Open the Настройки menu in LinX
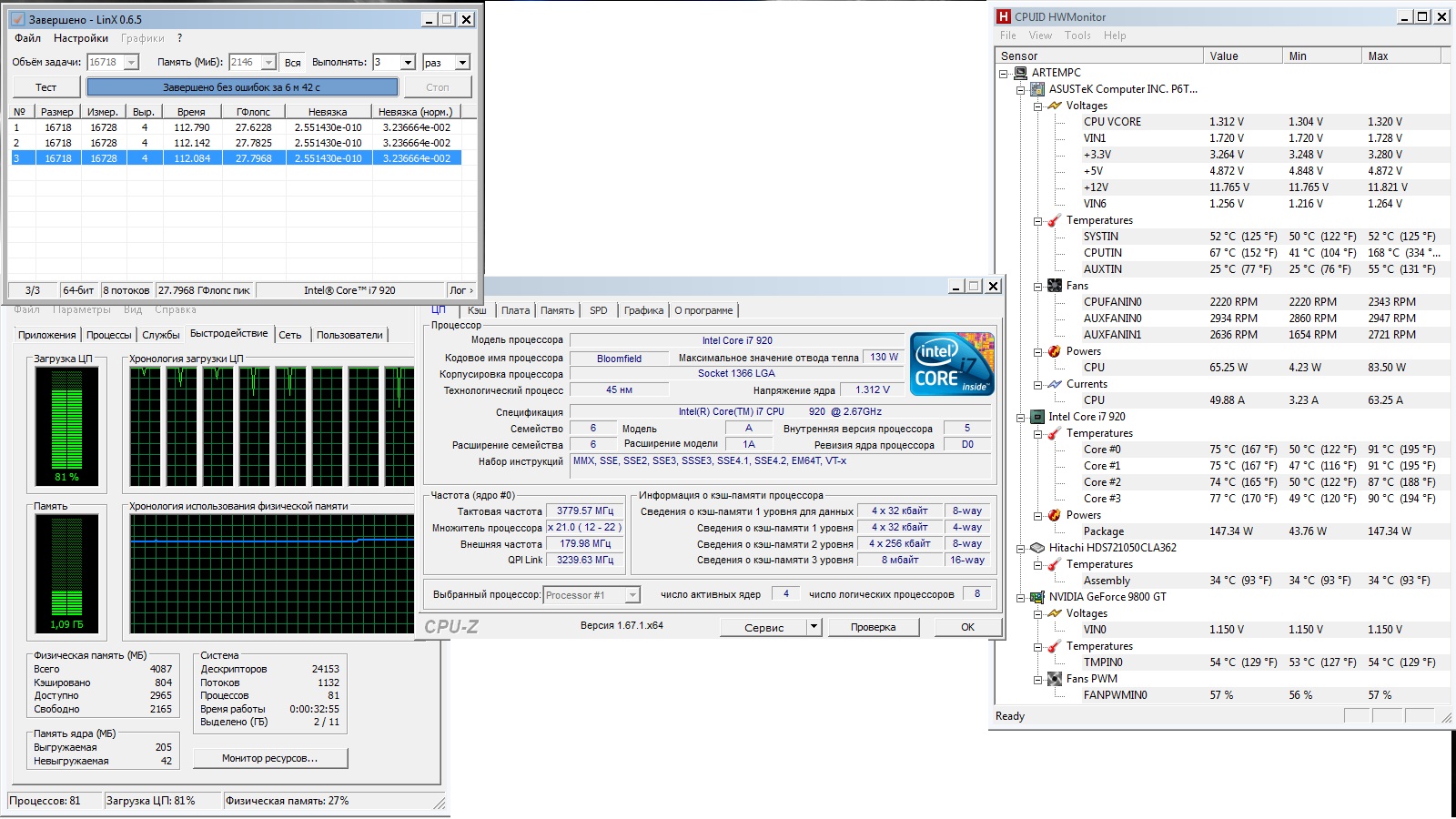The image size is (1456, 819). 81,38
